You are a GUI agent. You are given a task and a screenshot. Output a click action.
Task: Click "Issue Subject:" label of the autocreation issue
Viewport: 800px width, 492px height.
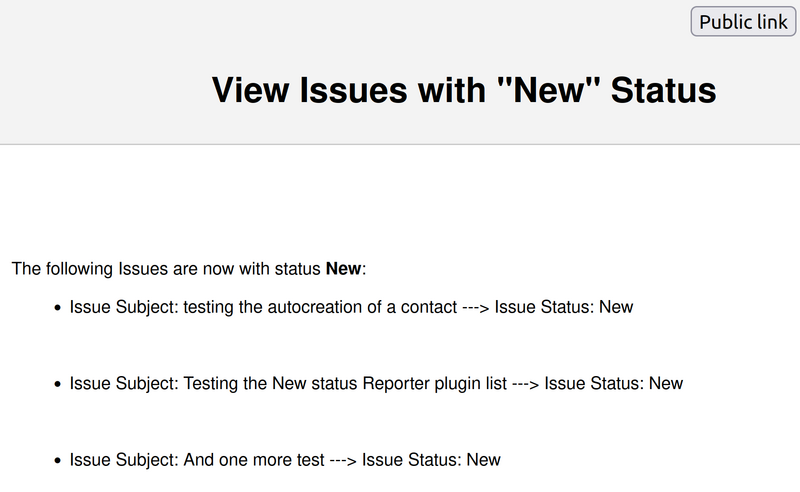pos(124,307)
